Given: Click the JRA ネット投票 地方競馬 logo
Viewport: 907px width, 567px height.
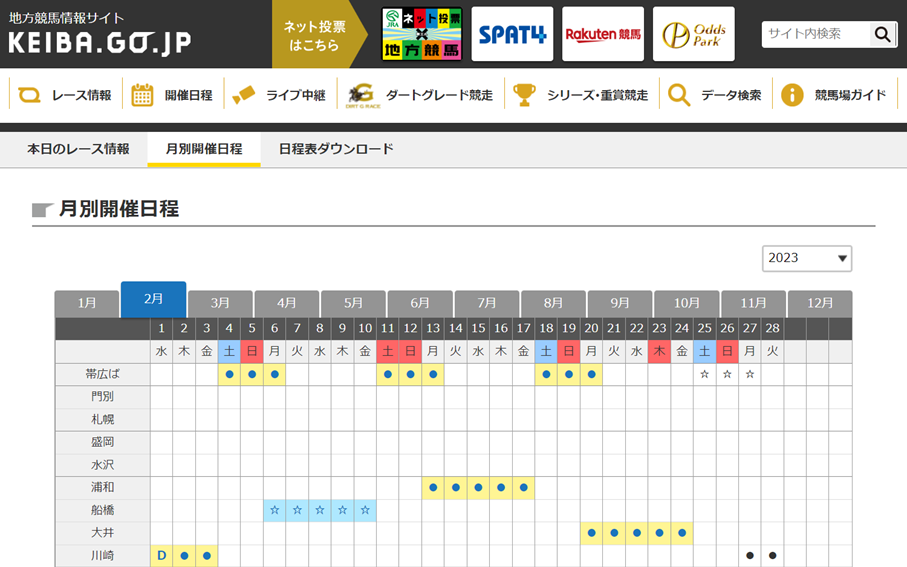Looking at the screenshot, I should click(421, 35).
